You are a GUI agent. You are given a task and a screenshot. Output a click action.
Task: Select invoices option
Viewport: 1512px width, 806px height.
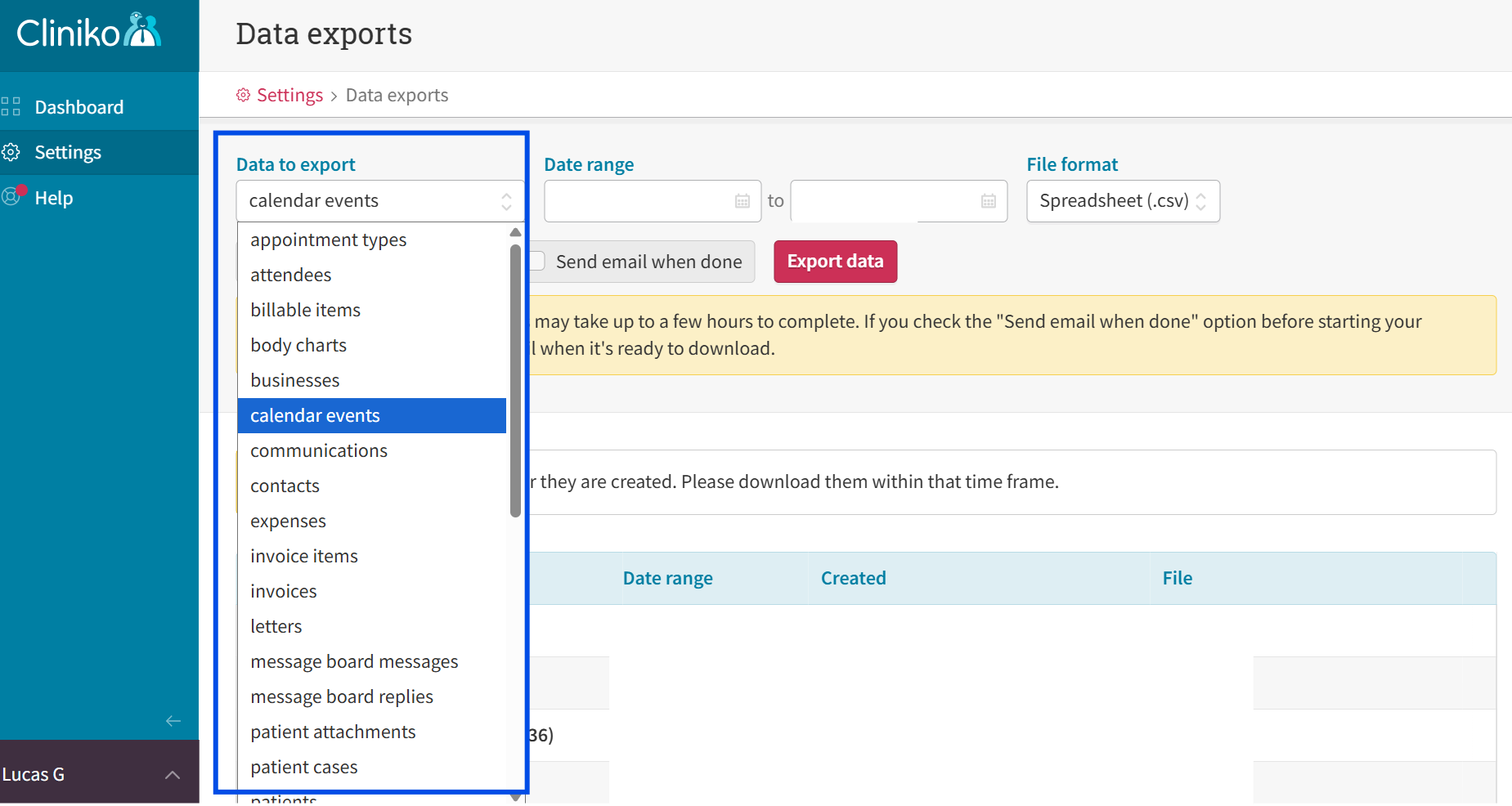click(372, 592)
